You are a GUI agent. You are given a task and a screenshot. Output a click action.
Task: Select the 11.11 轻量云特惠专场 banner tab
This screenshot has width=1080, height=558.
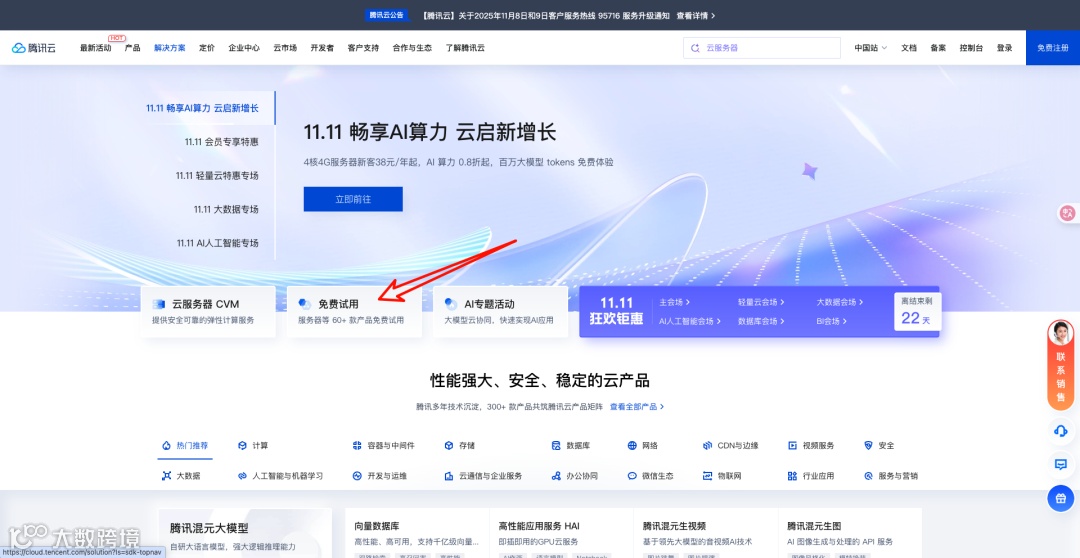[217, 176]
